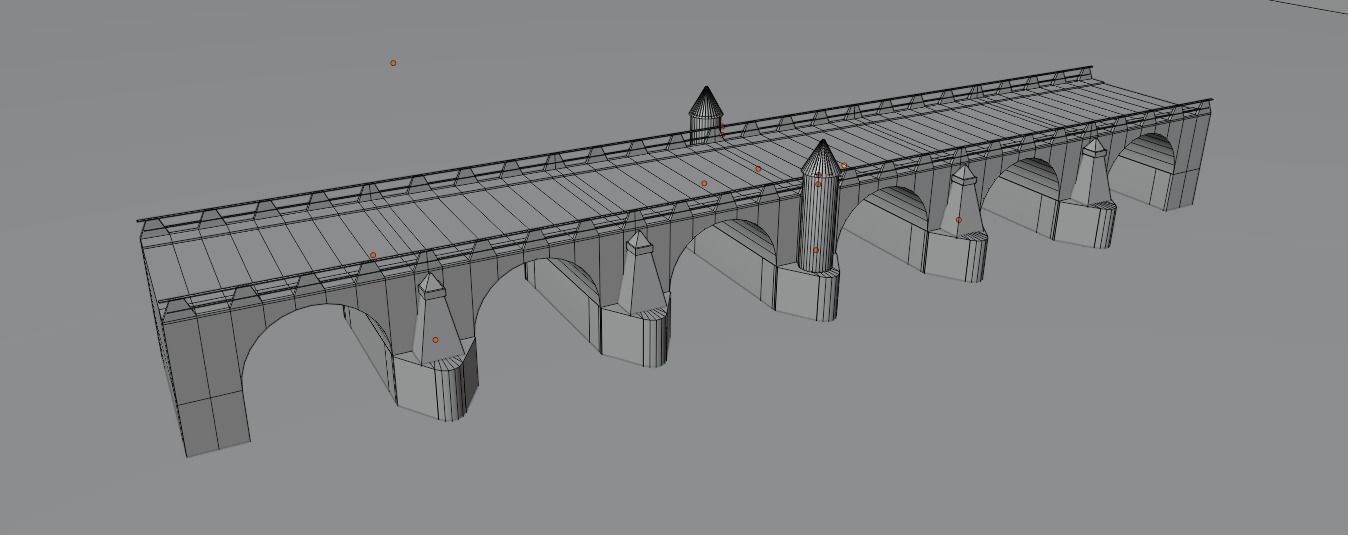1348x535 pixels.
Task: Select the far round tower behind the bridge railing
Action: (706, 116)
